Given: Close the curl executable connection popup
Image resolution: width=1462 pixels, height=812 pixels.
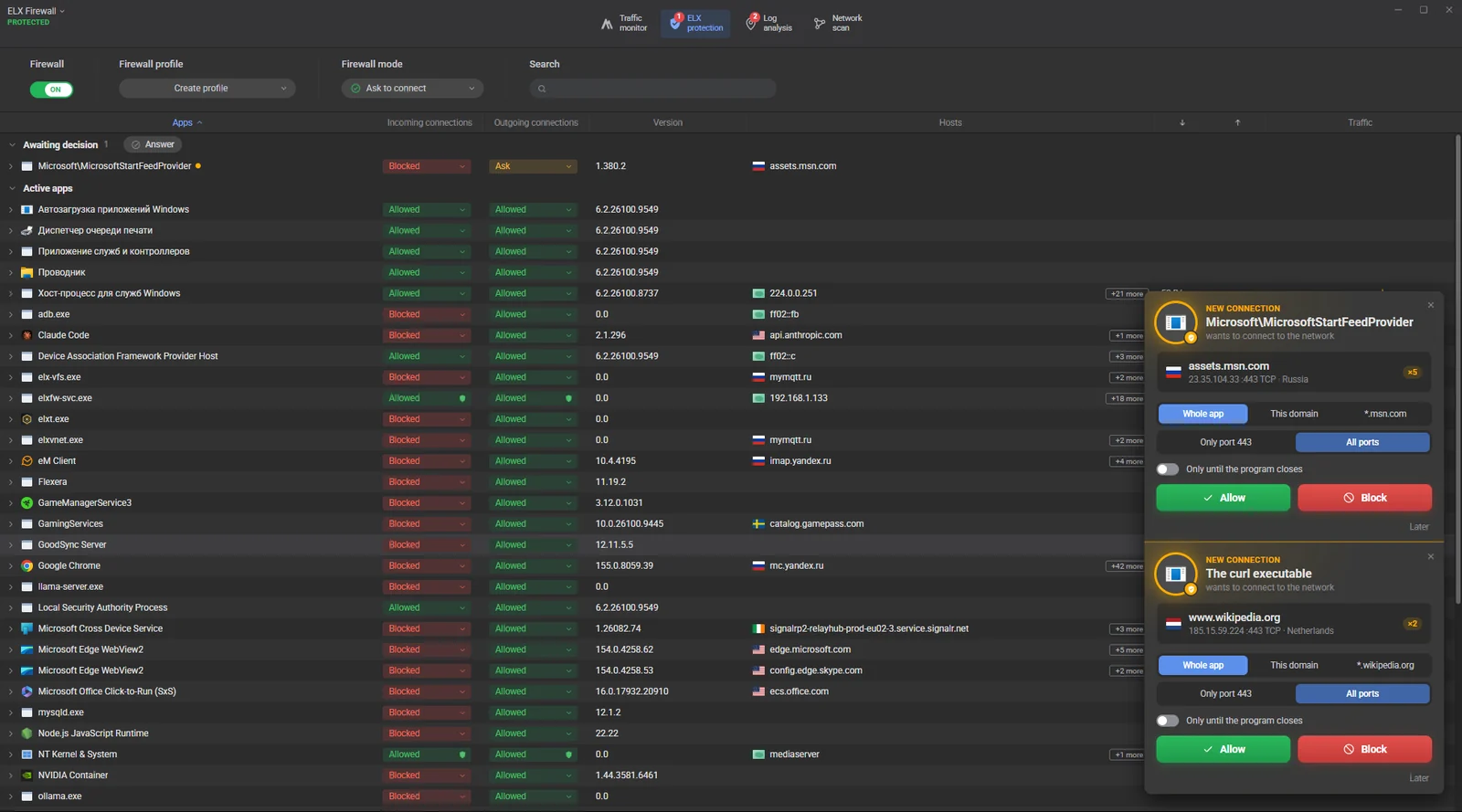Looking at the screenshot, I should pyautogui.click(x=1431, y=556).
